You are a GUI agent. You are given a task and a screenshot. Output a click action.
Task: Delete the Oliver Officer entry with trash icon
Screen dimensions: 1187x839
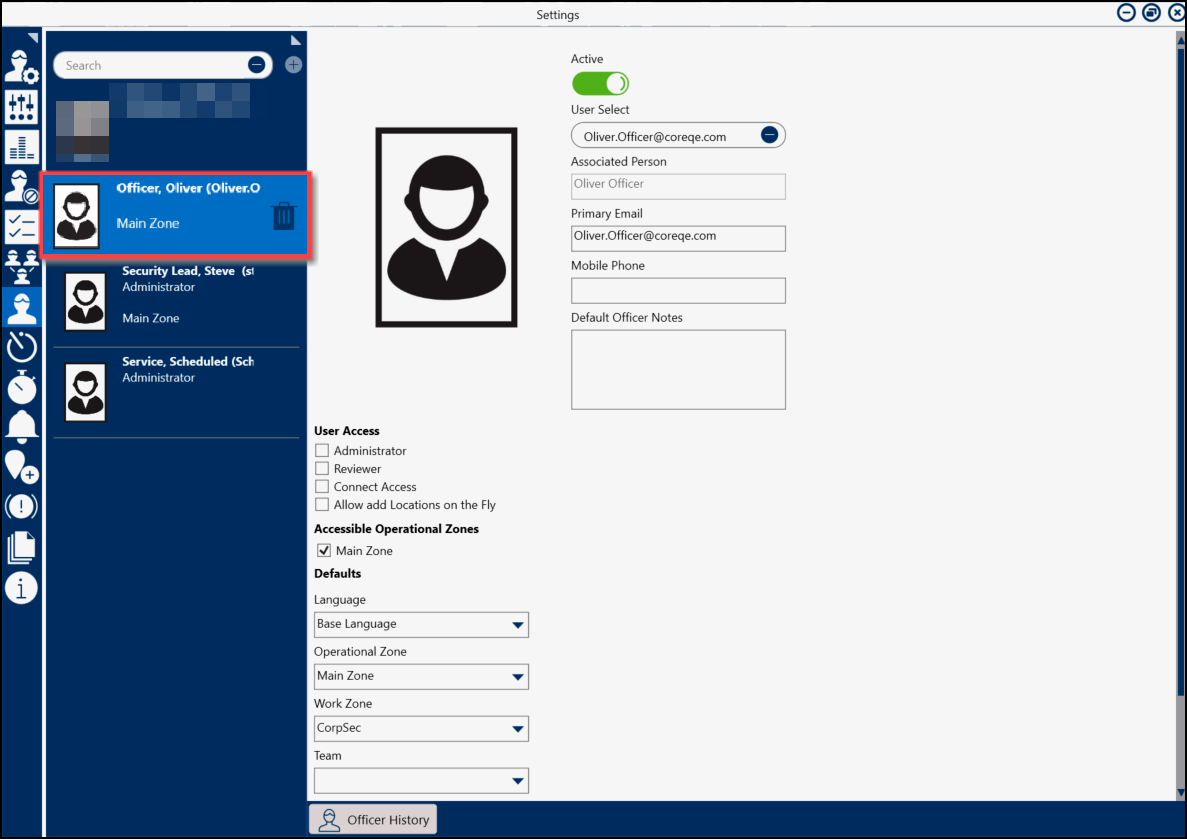284,215
